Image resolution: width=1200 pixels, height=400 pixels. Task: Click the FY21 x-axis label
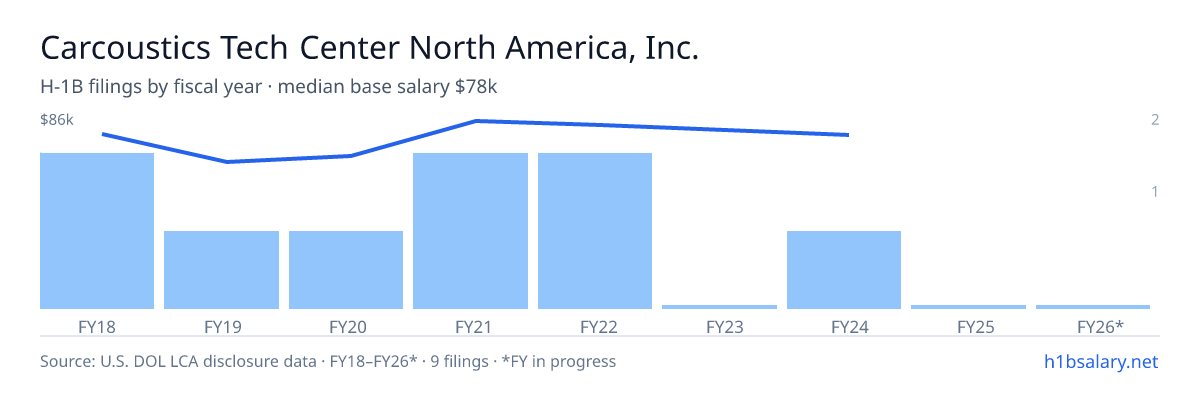pos(470,326)
